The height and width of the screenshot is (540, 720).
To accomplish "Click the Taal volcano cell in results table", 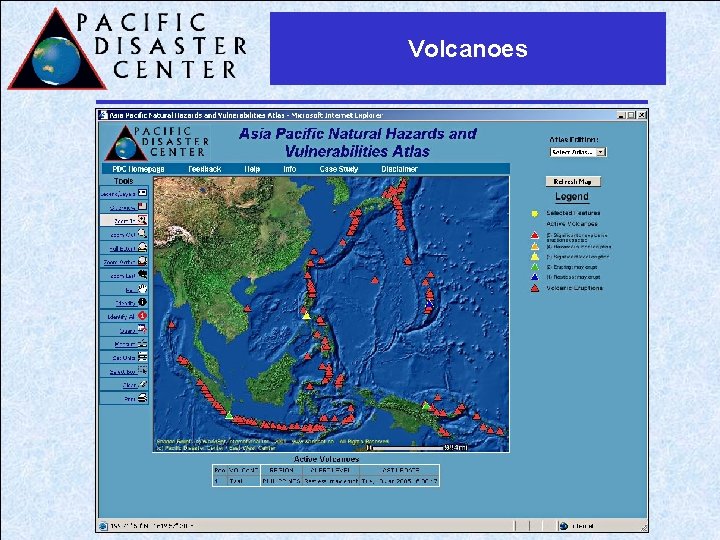I will [x=243, y=481].
